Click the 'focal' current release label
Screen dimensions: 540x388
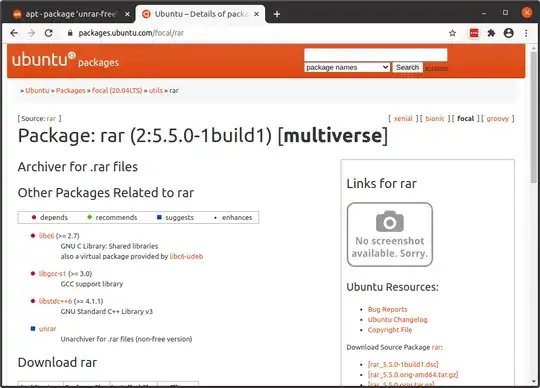[x=466, y=119]
